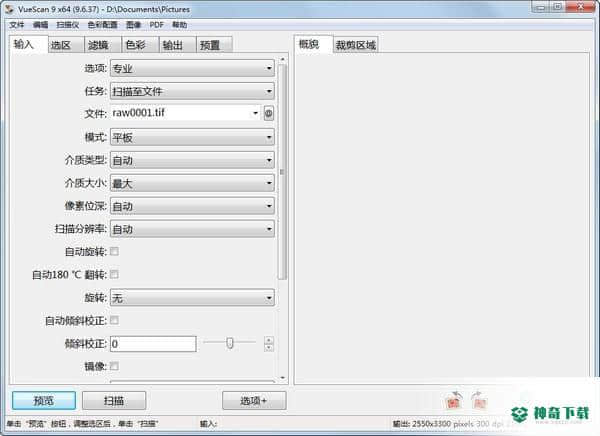Open the 选项 dropdown showing 专业
This screenshot has height=436, width=600.
192,68
